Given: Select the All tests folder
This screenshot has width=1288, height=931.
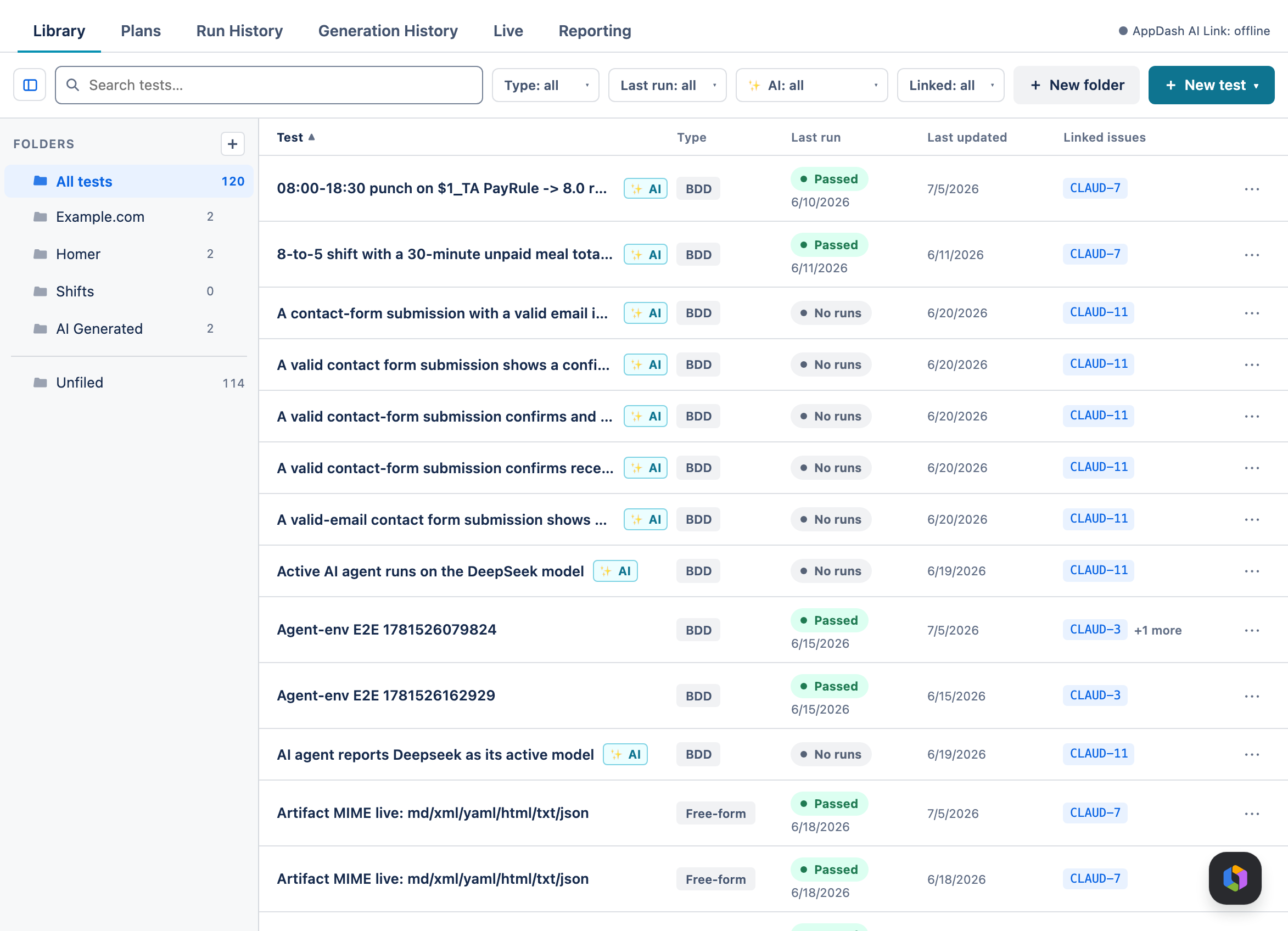Looking at the screenshot, I should click(130, 182).
